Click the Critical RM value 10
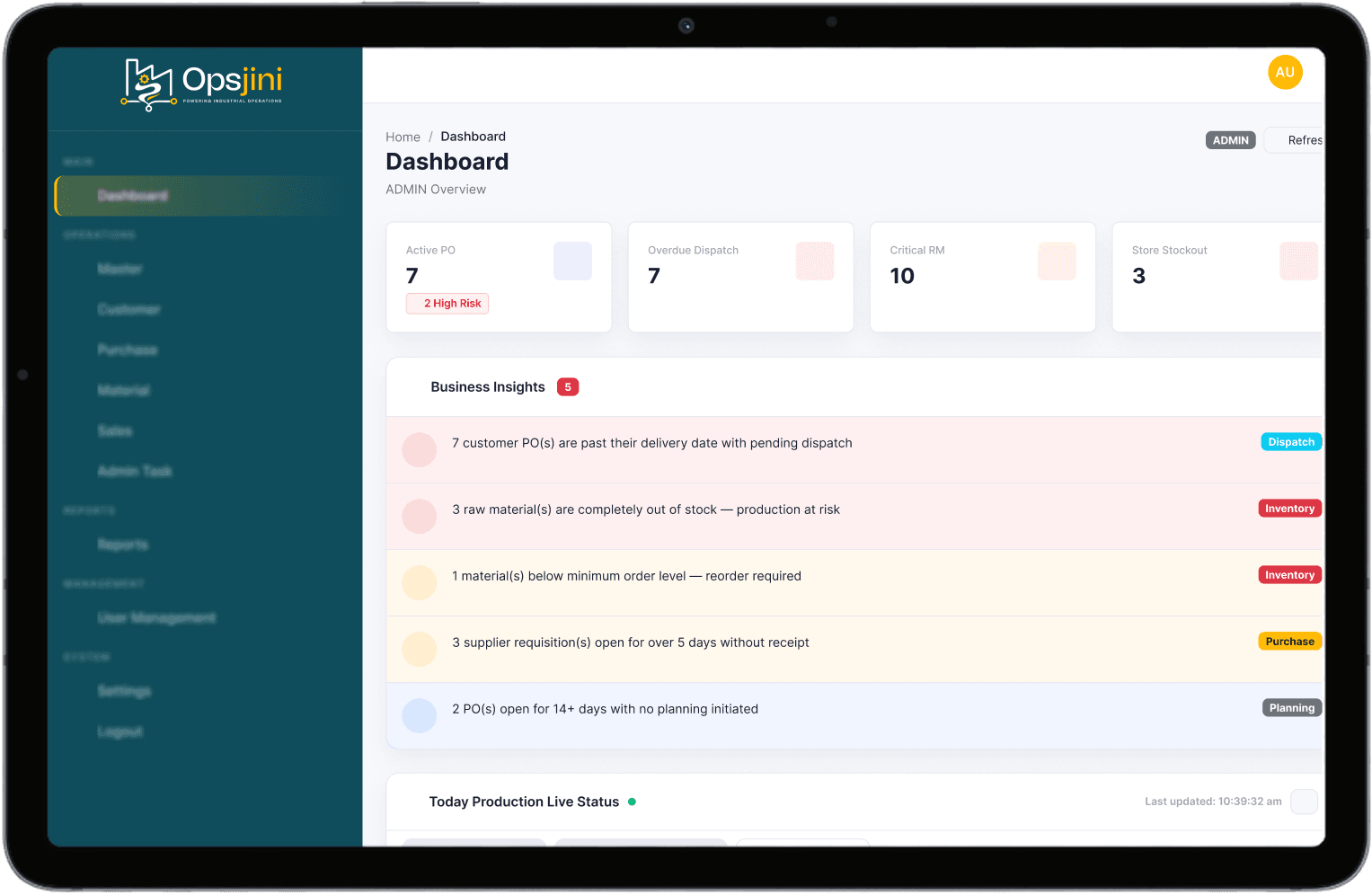This screenshot has width=1372, height=895. pyautogui.click(x=902, y=277)
